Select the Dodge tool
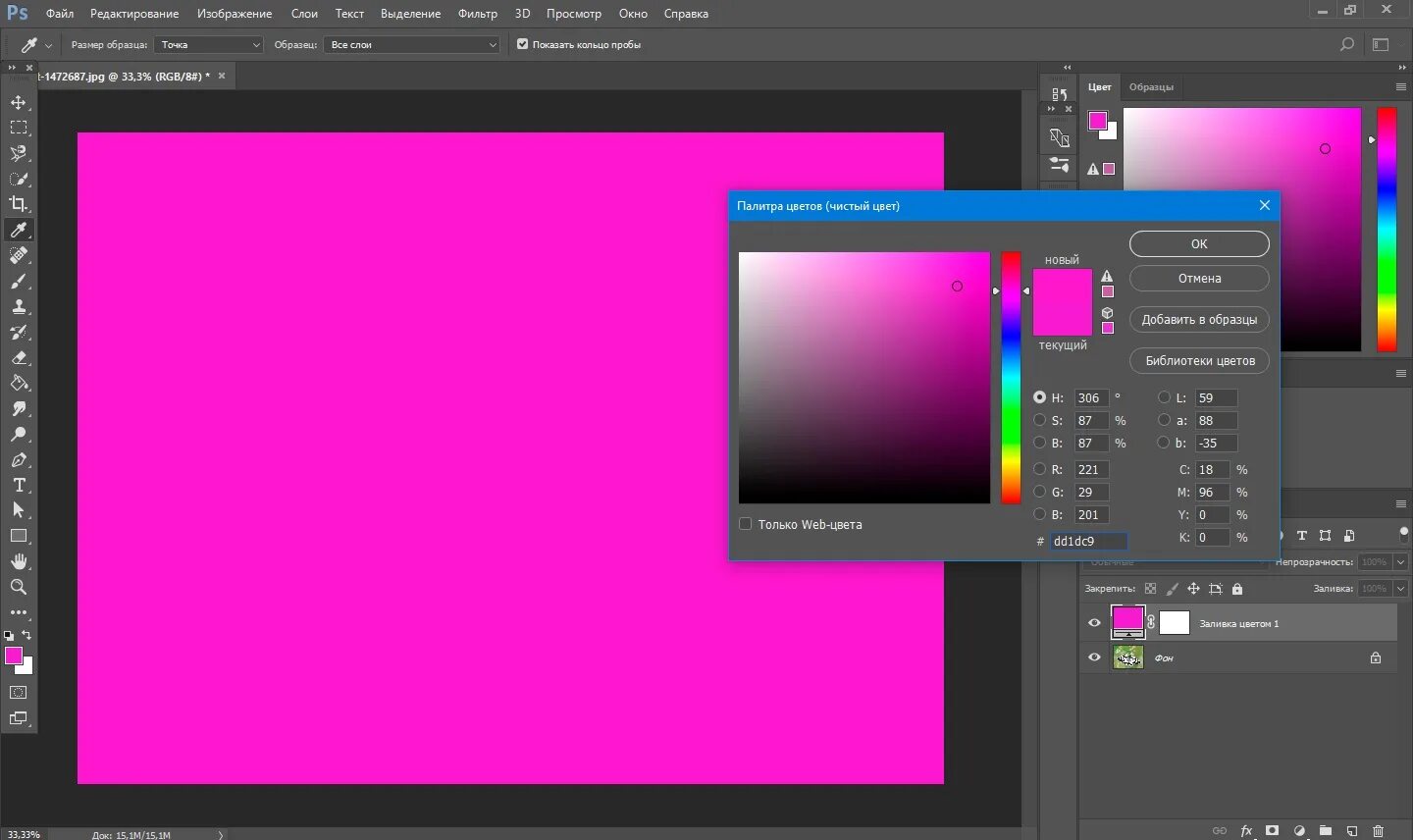 coord(19,434)
